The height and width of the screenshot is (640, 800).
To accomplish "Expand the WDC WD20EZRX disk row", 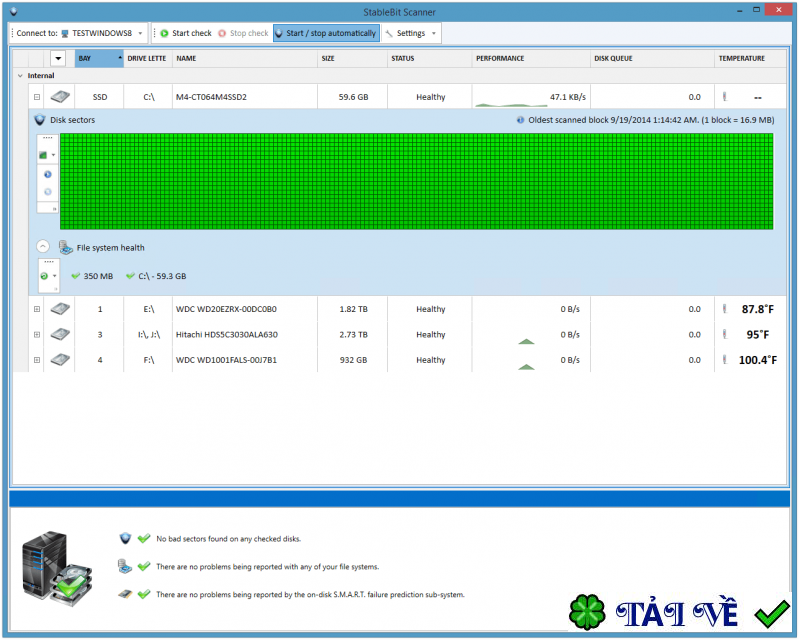I will pyautogui.click(x=37, y=309).
